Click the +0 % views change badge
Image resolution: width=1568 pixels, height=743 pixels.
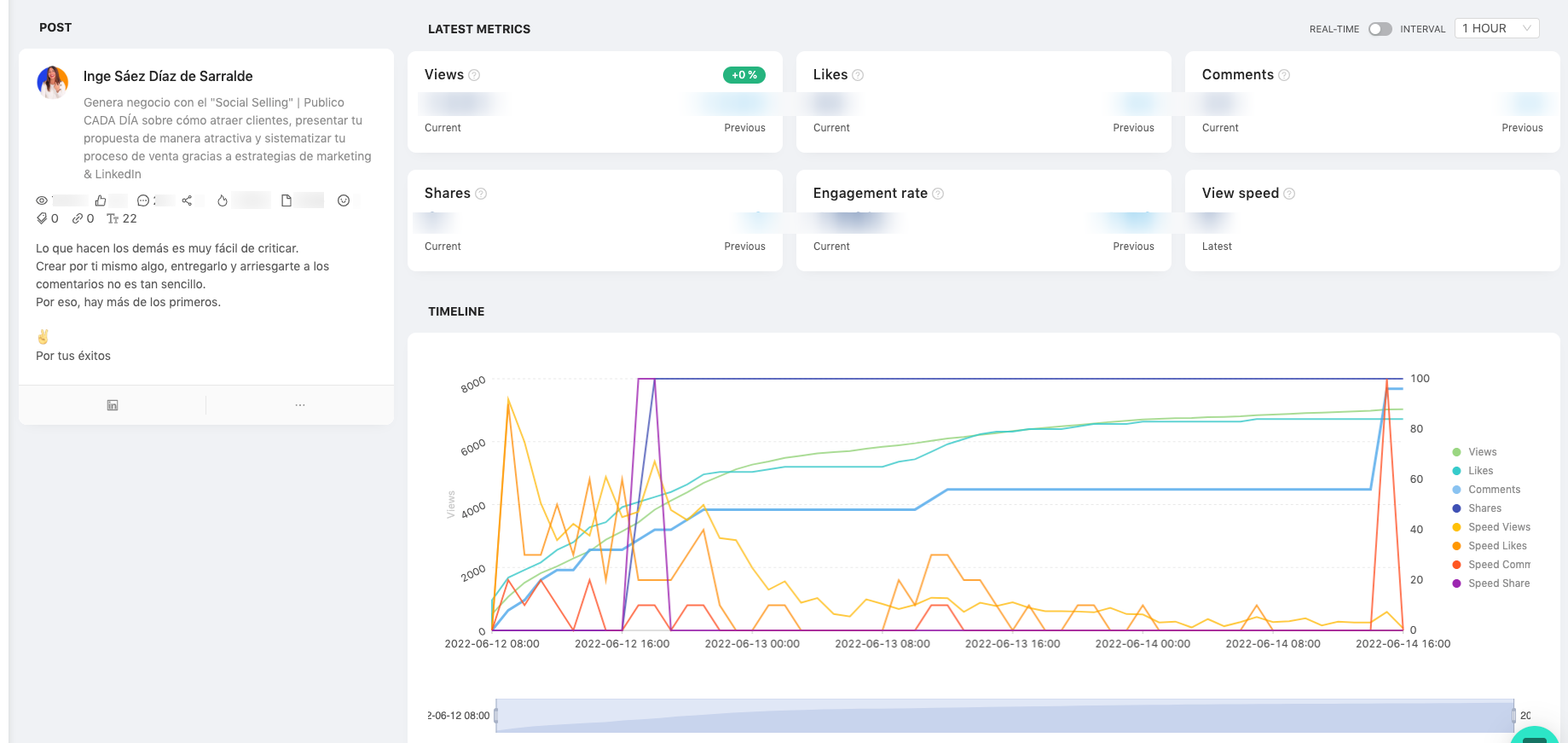tap(743, 75)
